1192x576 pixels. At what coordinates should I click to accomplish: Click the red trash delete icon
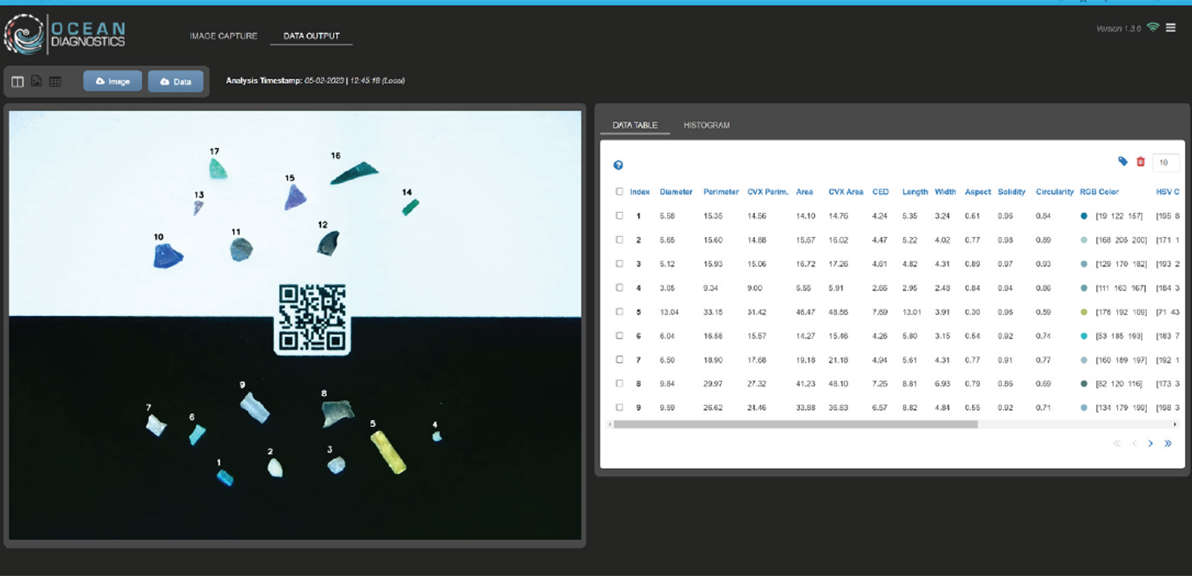click(1140, 161)
